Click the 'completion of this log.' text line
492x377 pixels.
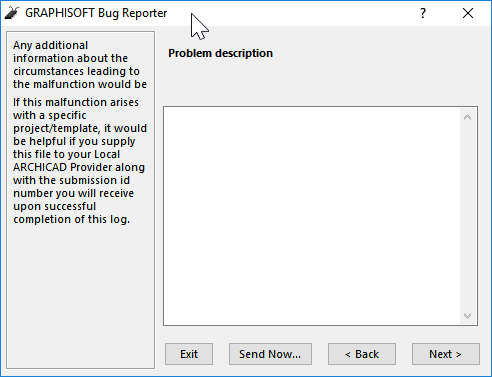(71, 219)
